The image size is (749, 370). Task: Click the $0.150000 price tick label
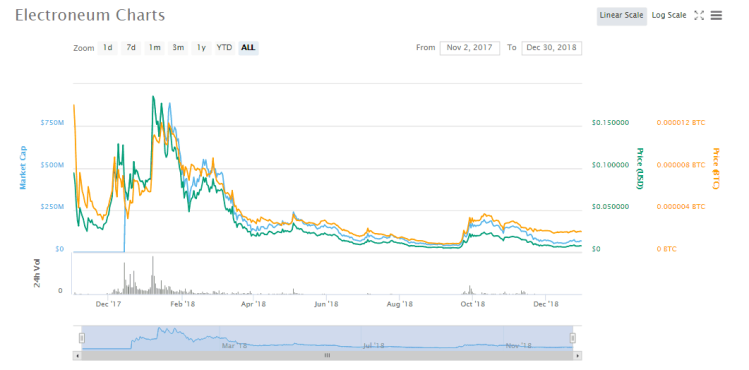point(610,123)
